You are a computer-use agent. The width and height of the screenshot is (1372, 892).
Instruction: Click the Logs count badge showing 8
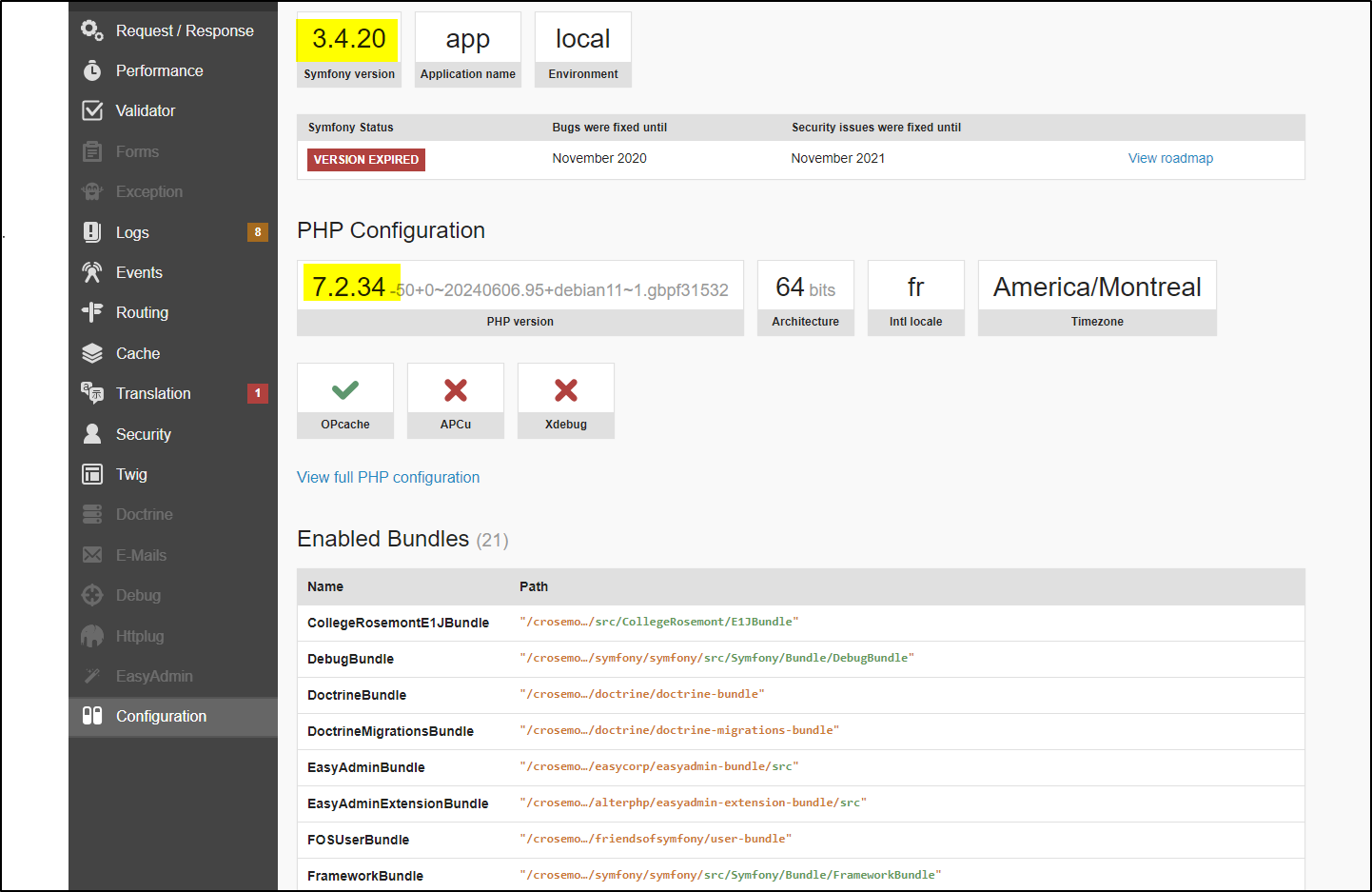[258, 232]
